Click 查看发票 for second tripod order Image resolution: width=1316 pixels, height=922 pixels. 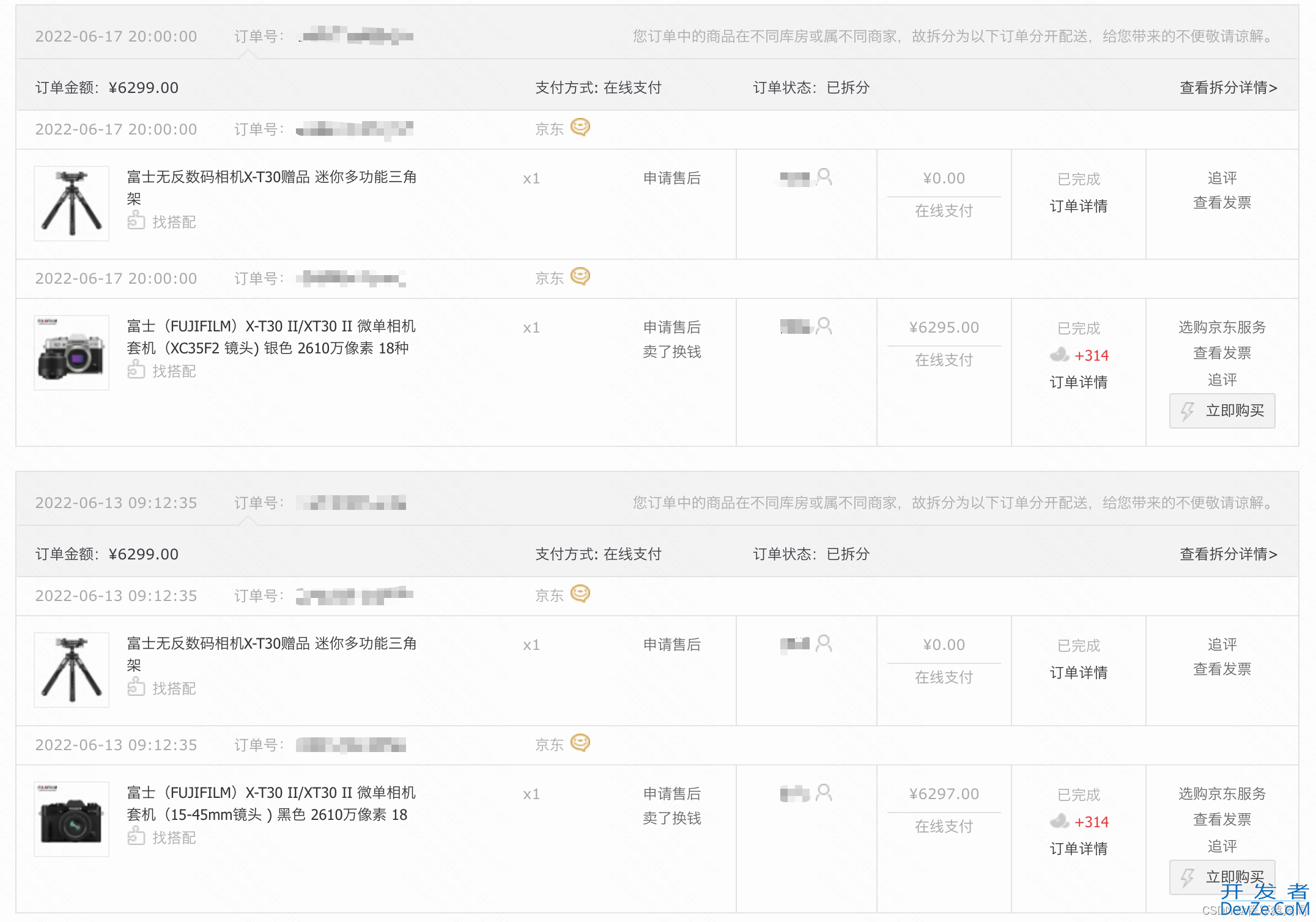(x=1222, y=669)
